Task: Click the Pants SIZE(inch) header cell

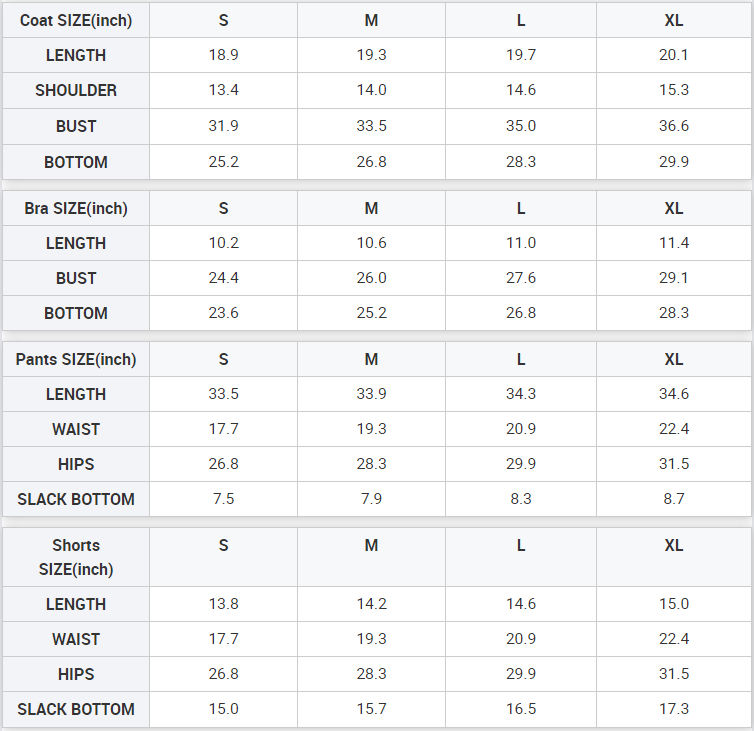Action: pyautogui.click(x=76, y=359)
